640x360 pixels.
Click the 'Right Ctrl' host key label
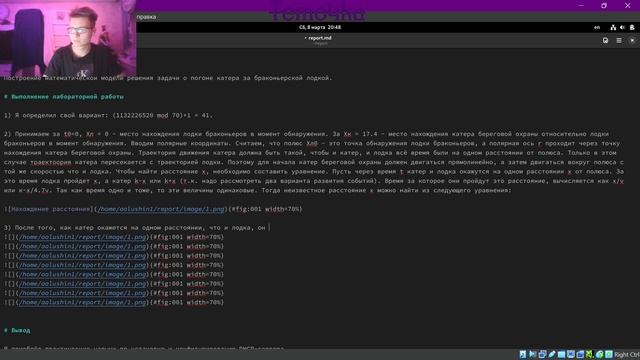click(627, 354)
